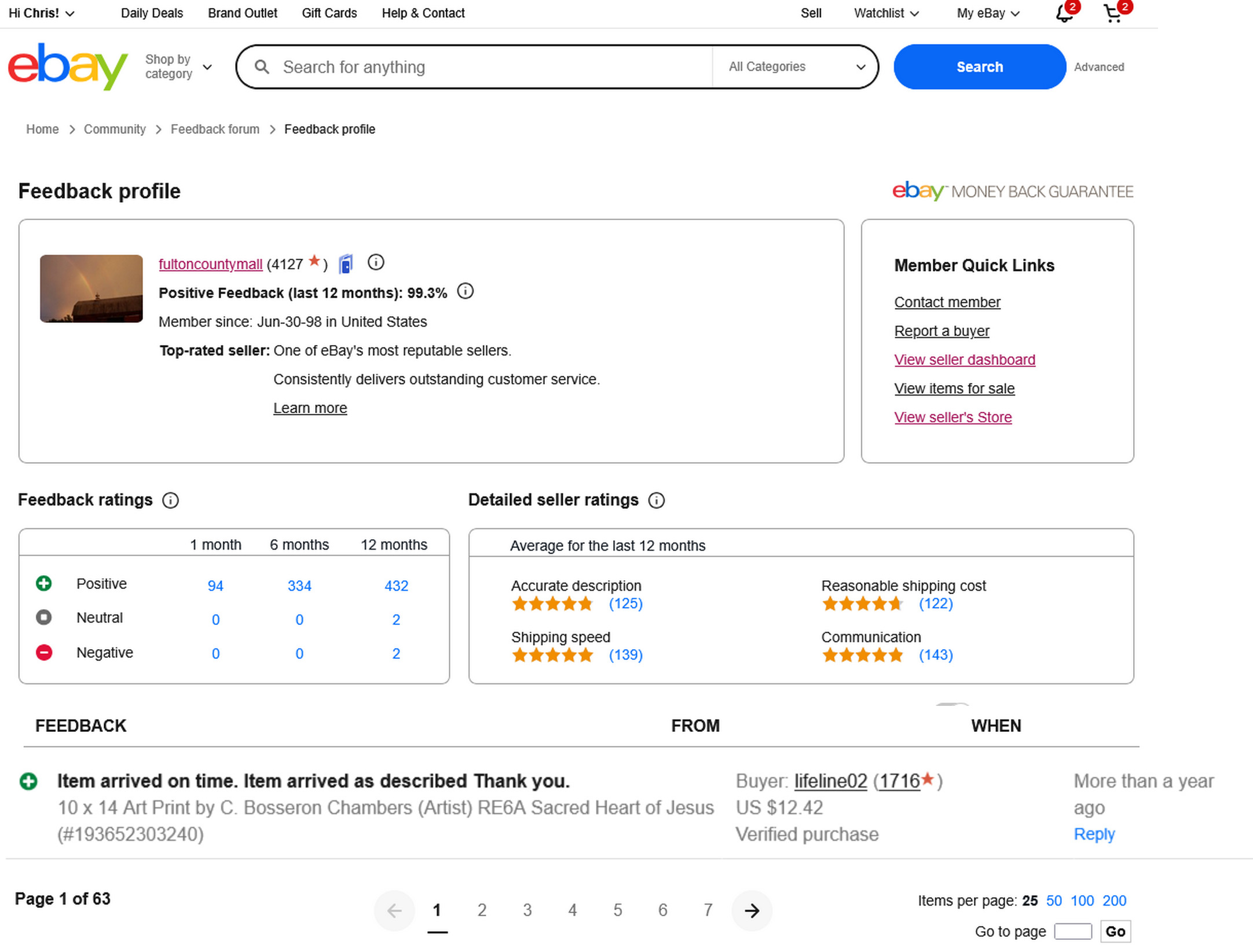1253x952 pixels.
Task: Open the View seller dashboard link
Action: click(964, 360)
